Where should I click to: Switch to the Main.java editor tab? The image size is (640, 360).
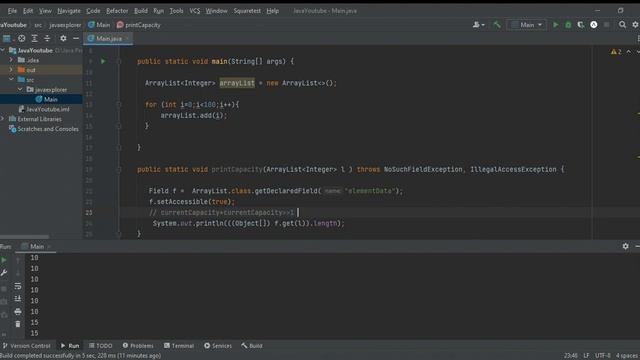pos(109,38)
